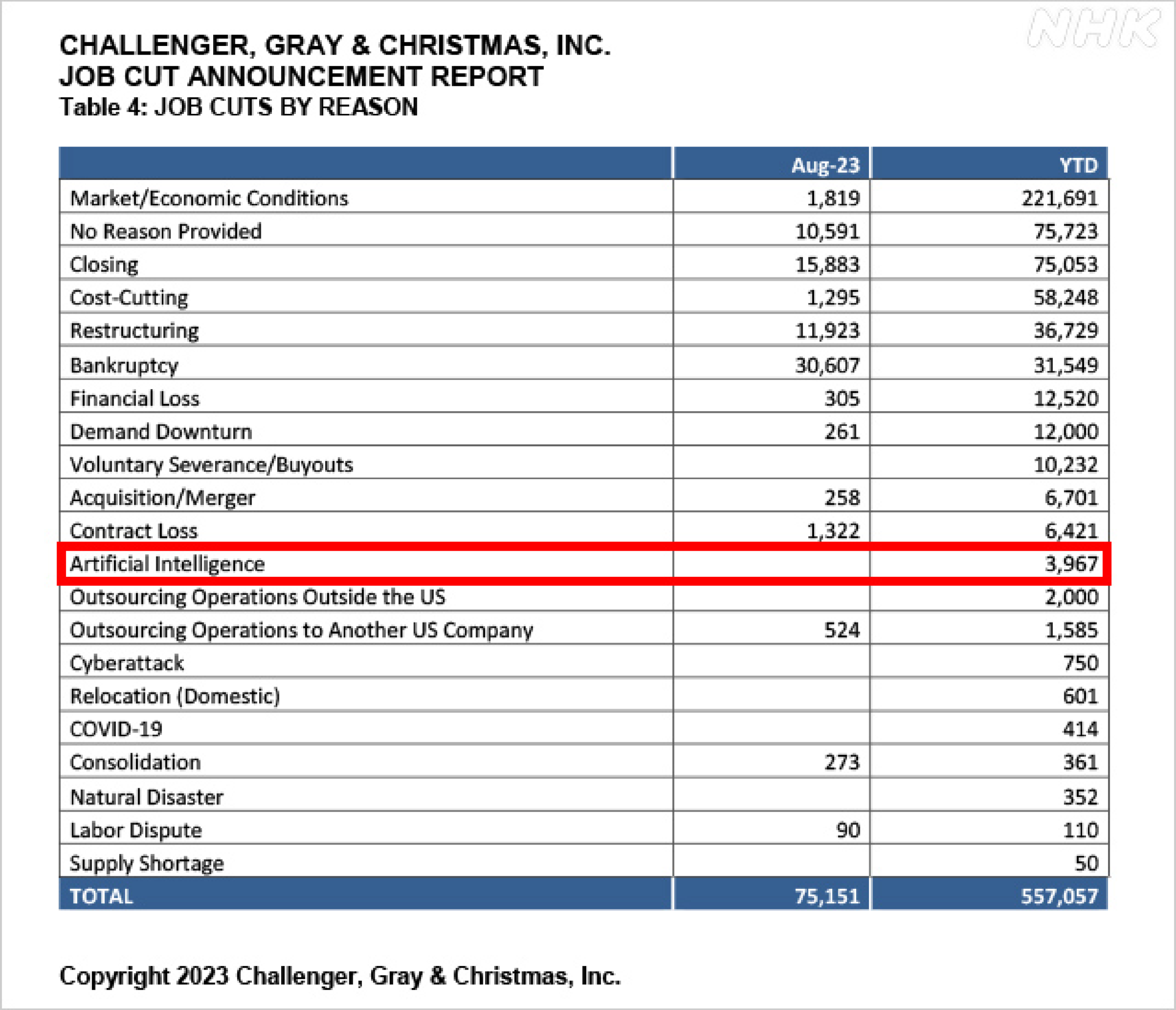Click the total YTD value 557,057
Screen dimensions: 1176x1010
pyautogui.click(x=1059, y=896)
